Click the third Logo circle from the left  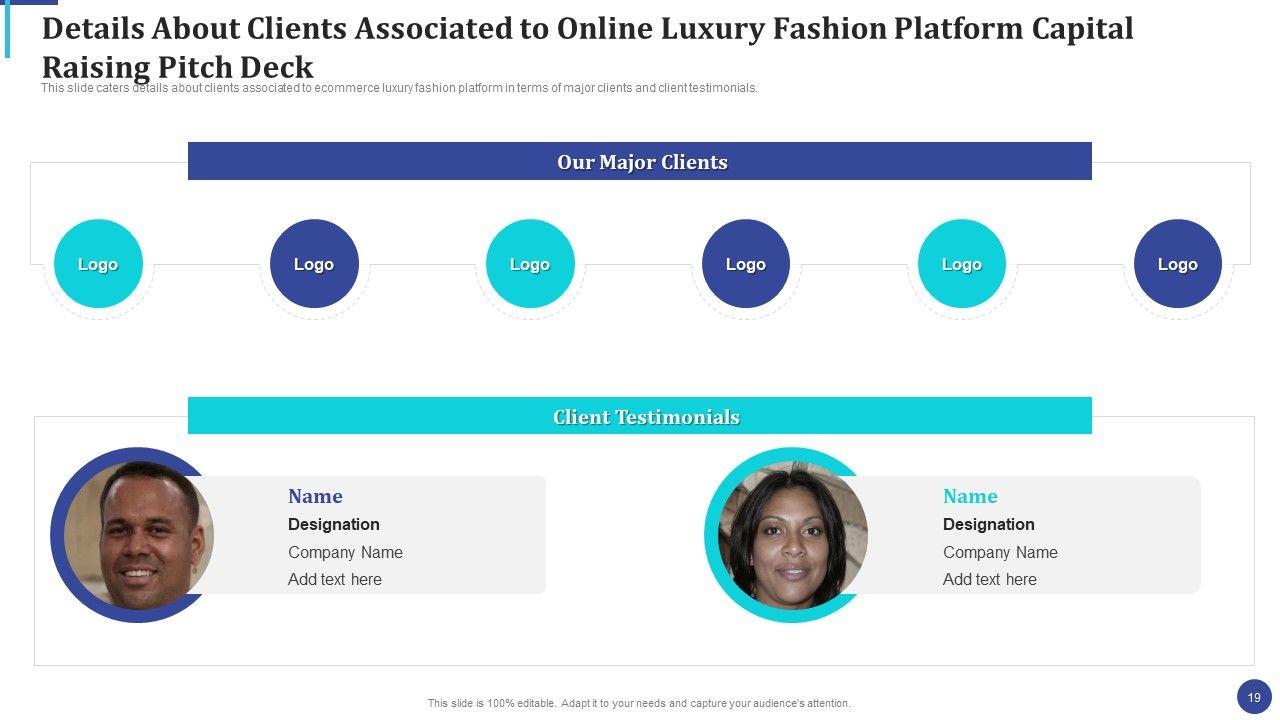[x=530, y=264]
